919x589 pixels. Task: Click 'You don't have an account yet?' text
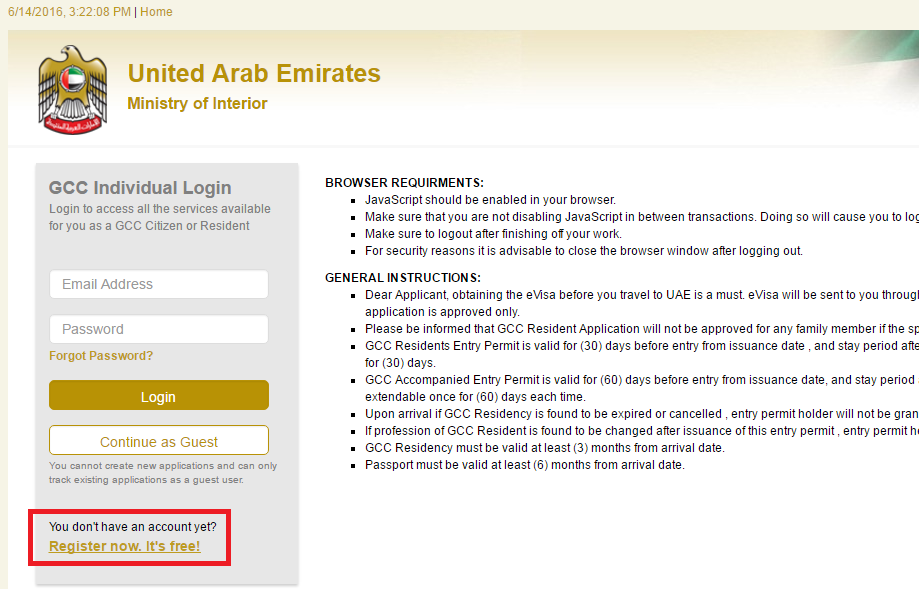[132, 527]
